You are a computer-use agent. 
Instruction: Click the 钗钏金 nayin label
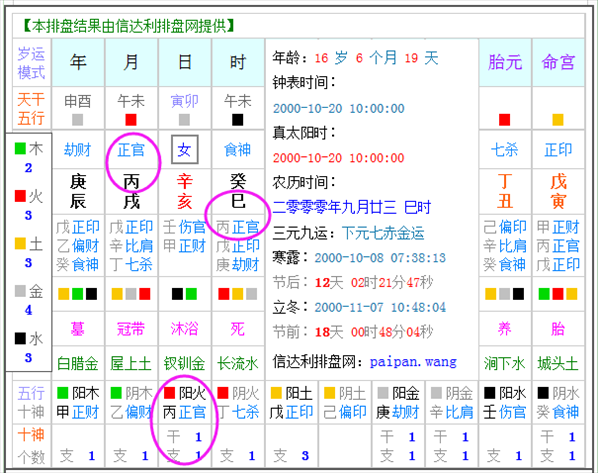point(185,364)
